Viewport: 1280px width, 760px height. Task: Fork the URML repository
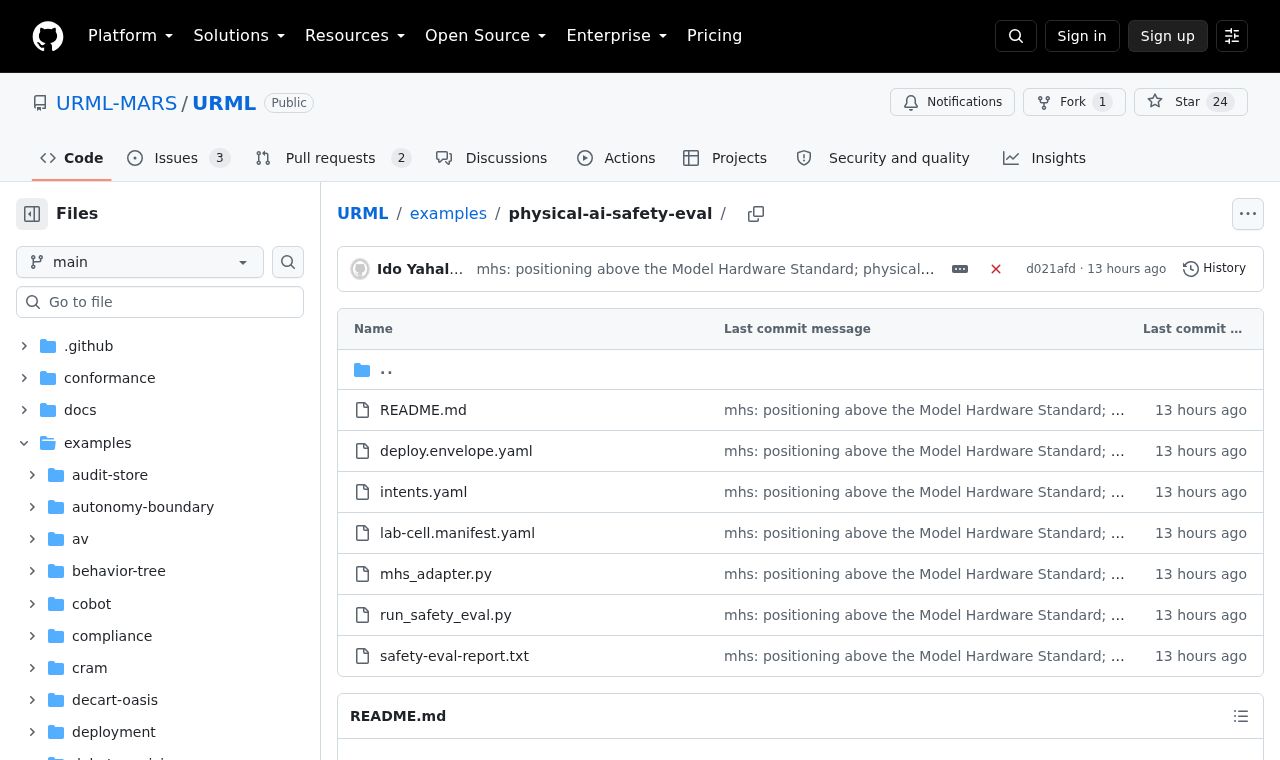[x=1074, y=102]
